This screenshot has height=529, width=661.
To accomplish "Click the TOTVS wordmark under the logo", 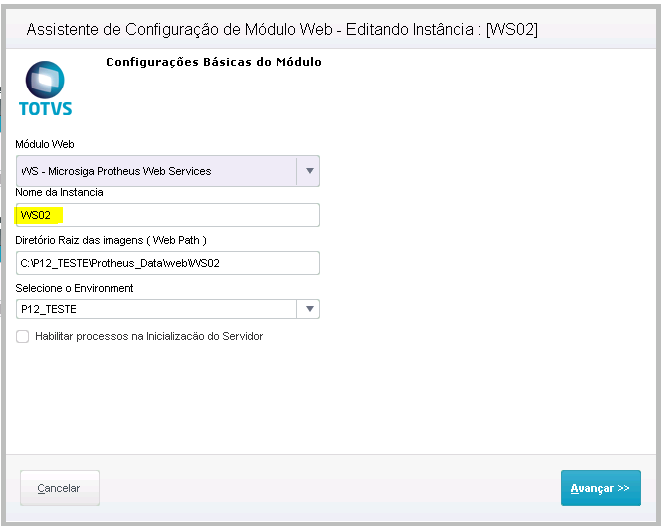I will click(46, 108).
